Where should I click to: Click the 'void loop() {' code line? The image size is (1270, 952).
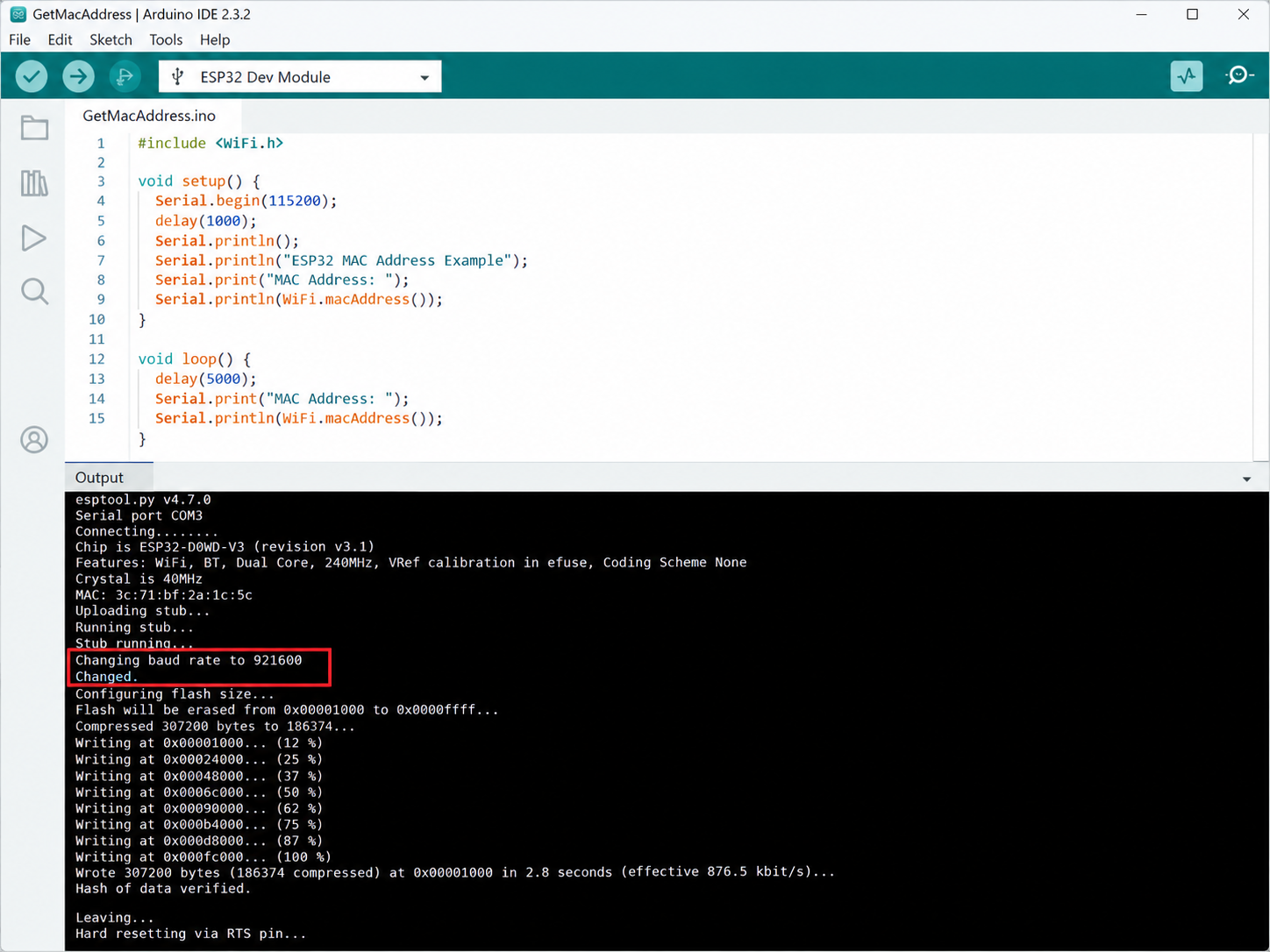194,359
